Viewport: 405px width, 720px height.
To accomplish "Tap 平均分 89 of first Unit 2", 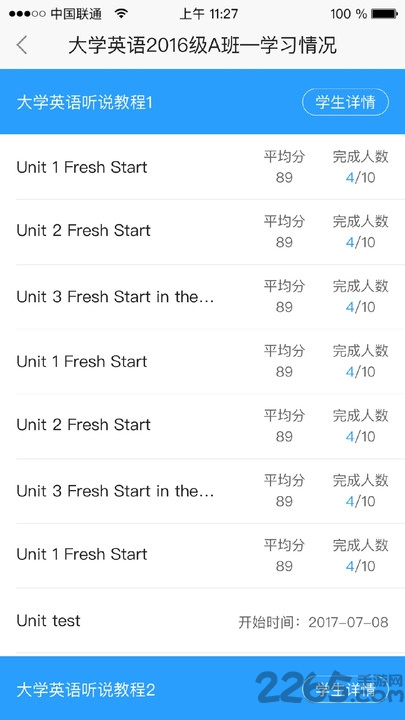I will 284,231.
